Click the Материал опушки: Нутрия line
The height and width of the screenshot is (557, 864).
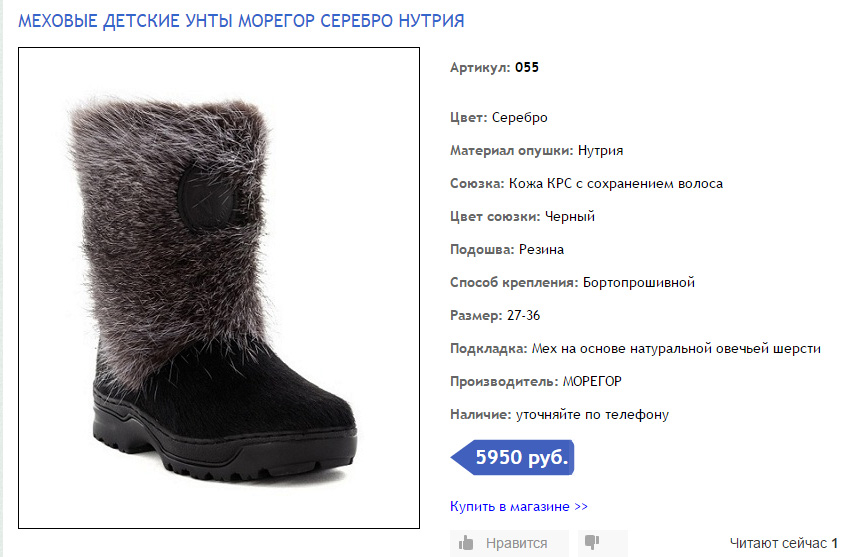pos(537,151)
